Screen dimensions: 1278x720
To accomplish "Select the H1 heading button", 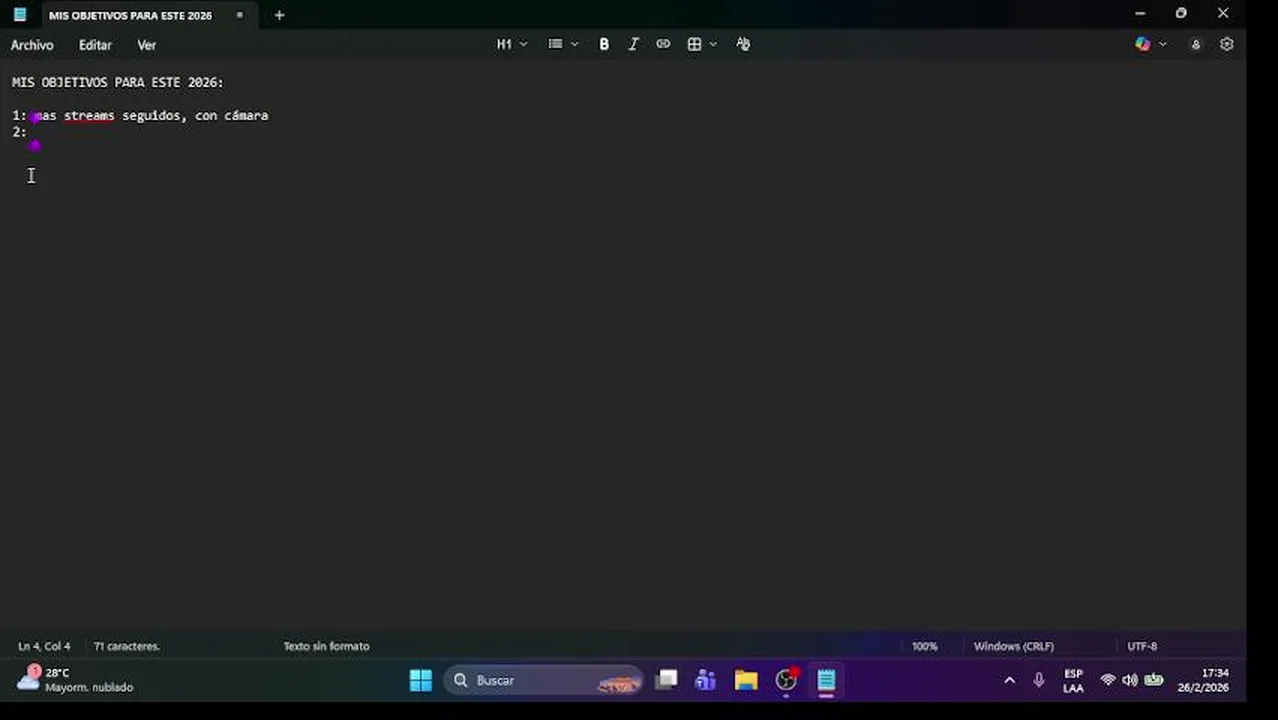I will coord(504,44).
